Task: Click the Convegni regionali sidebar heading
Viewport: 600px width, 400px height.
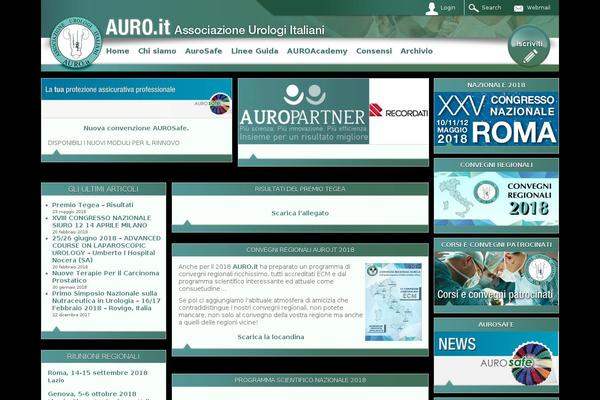Action: (x=496, y=165)
